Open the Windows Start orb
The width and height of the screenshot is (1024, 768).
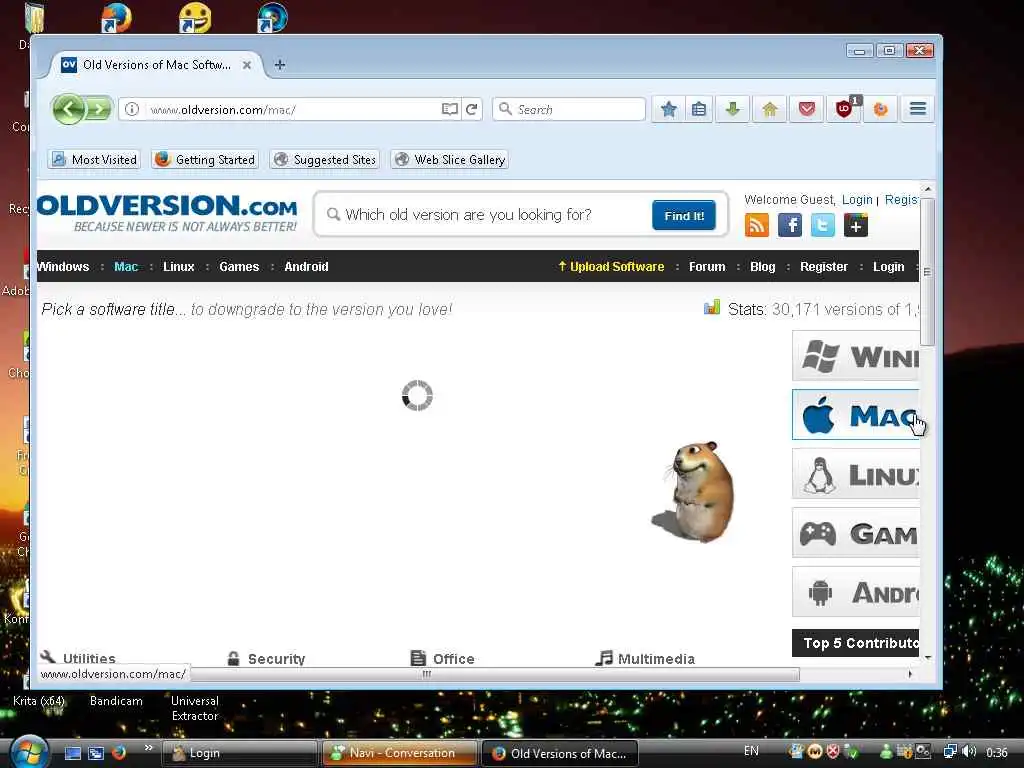pyautogui.click(x=27, y=752)
